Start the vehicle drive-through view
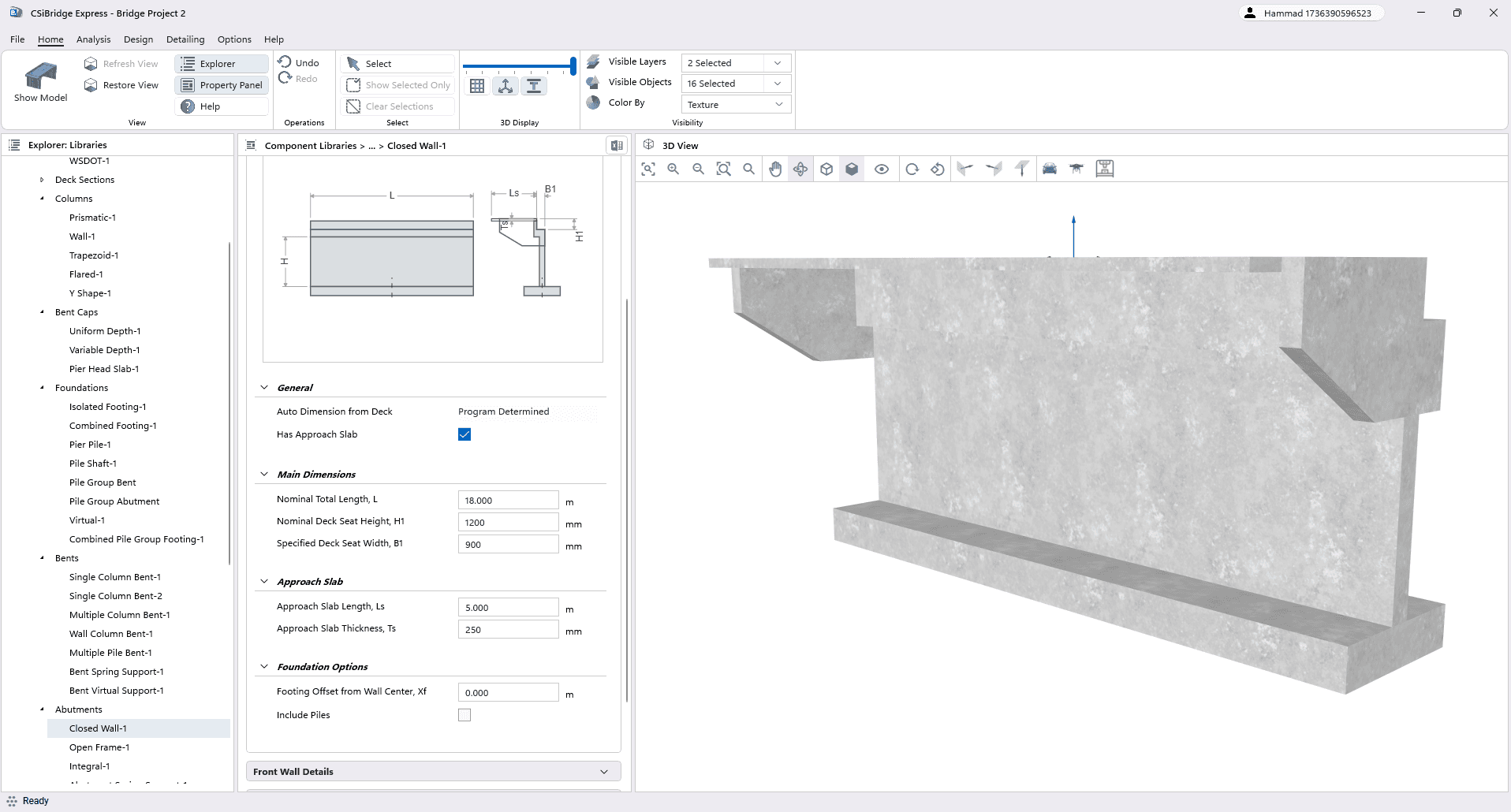The width and height of the screenshot is (1511, 812). 1049,168
